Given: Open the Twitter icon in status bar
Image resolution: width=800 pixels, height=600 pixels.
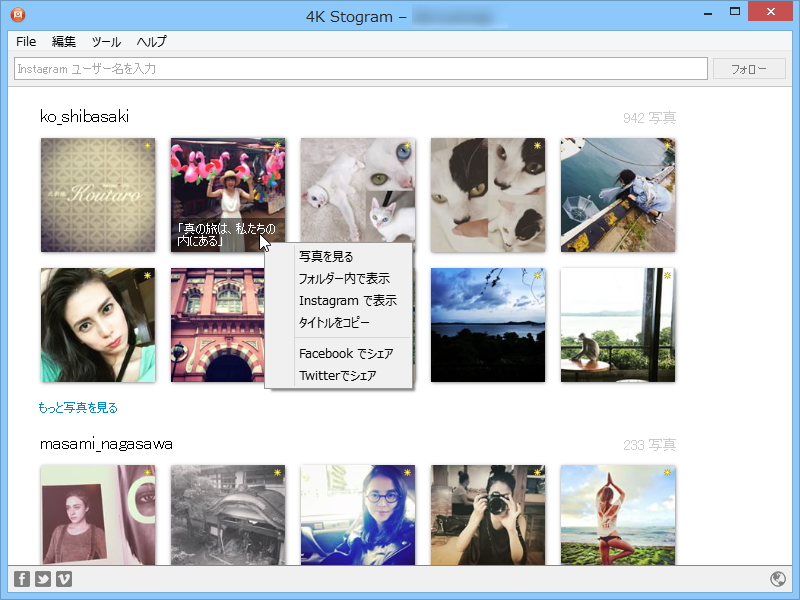Looking at the screenshot, I should click(x=43, y=579).
